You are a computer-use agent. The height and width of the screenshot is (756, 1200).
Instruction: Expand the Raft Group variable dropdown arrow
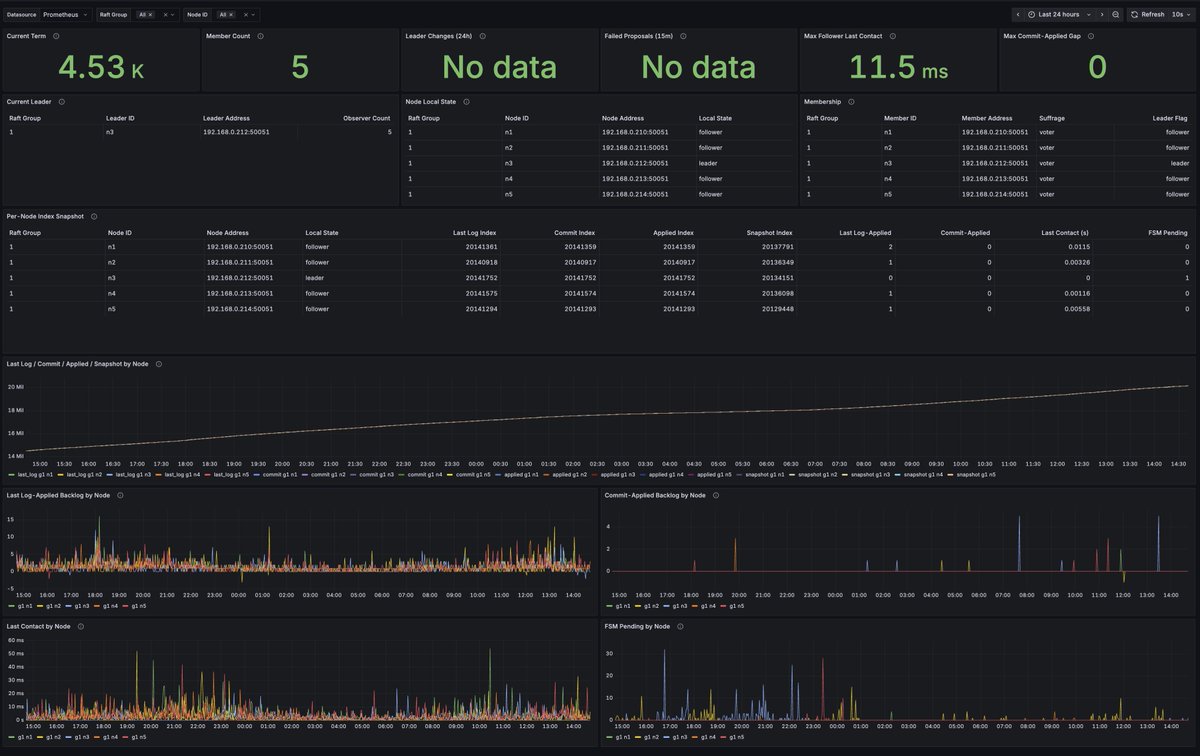point(172,15)
